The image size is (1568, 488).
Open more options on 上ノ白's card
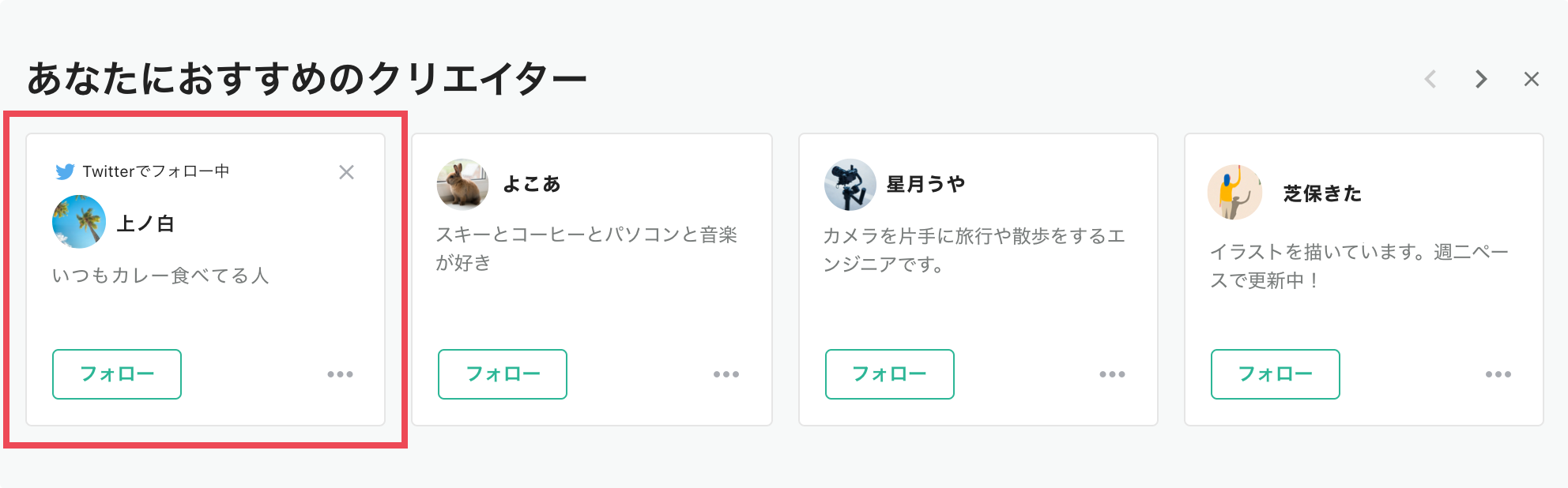point(341,374)
